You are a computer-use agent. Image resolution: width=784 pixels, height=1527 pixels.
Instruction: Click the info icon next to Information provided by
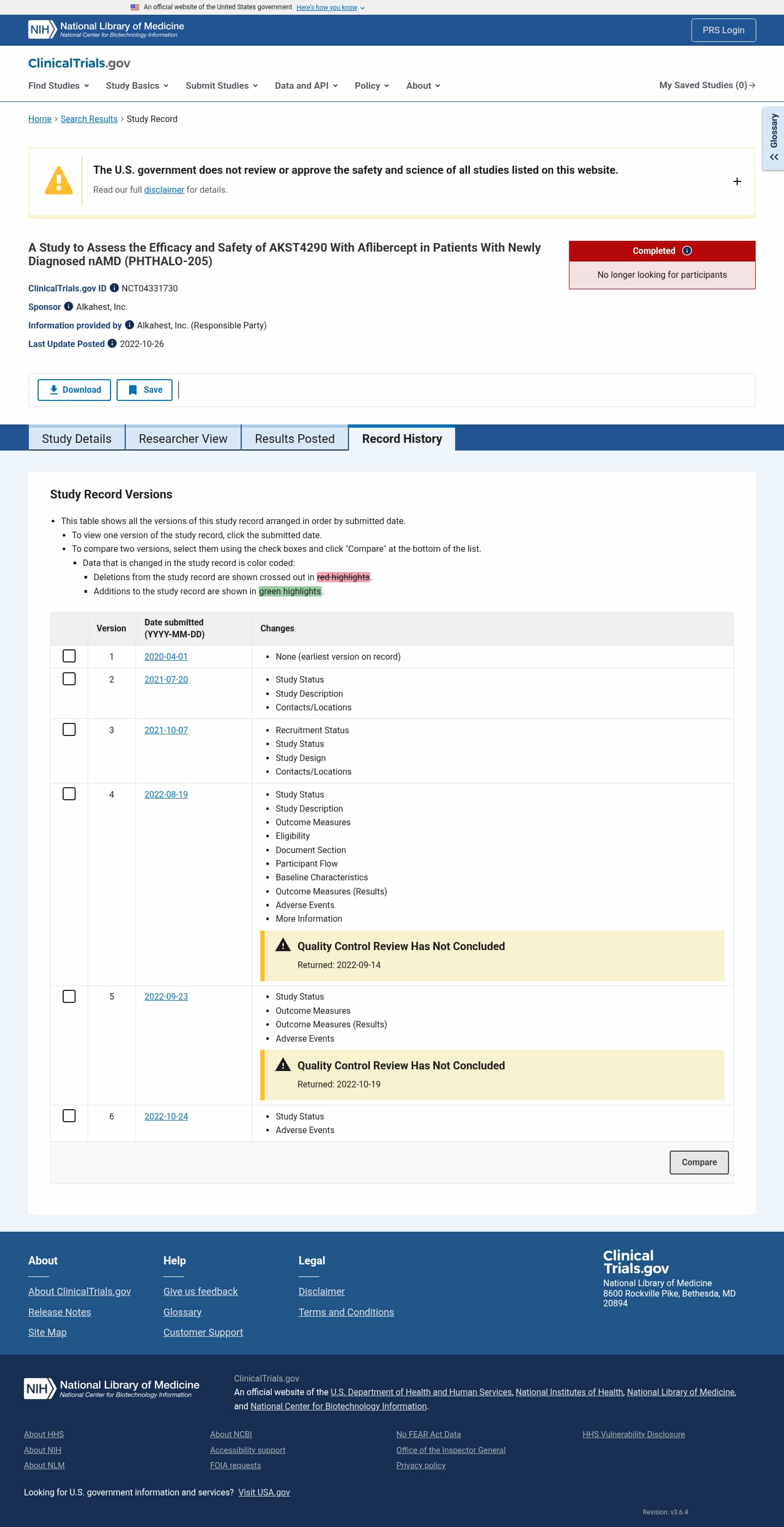129,325
